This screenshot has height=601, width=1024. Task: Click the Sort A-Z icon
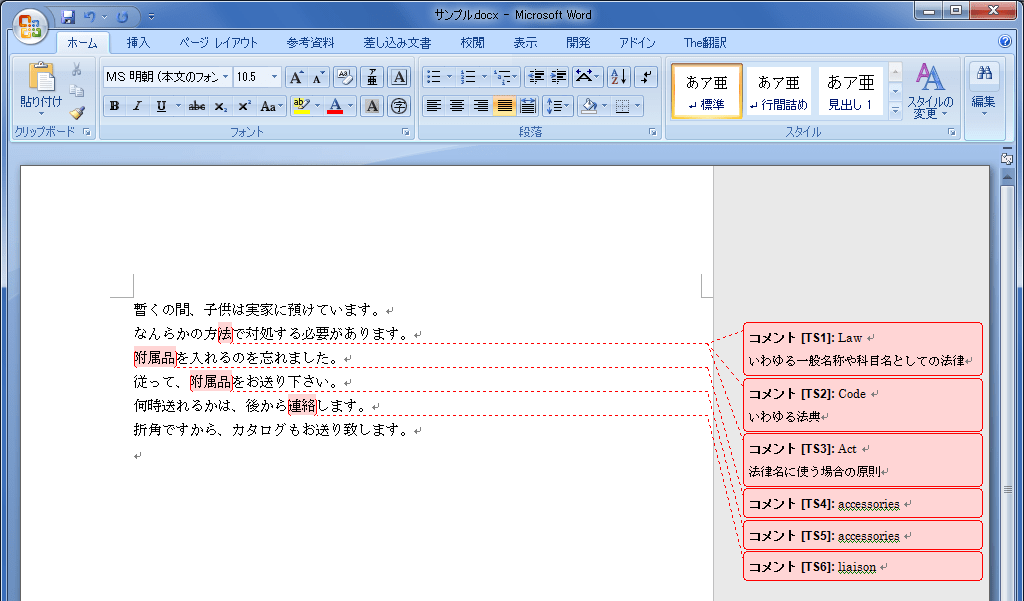point(618,77)
